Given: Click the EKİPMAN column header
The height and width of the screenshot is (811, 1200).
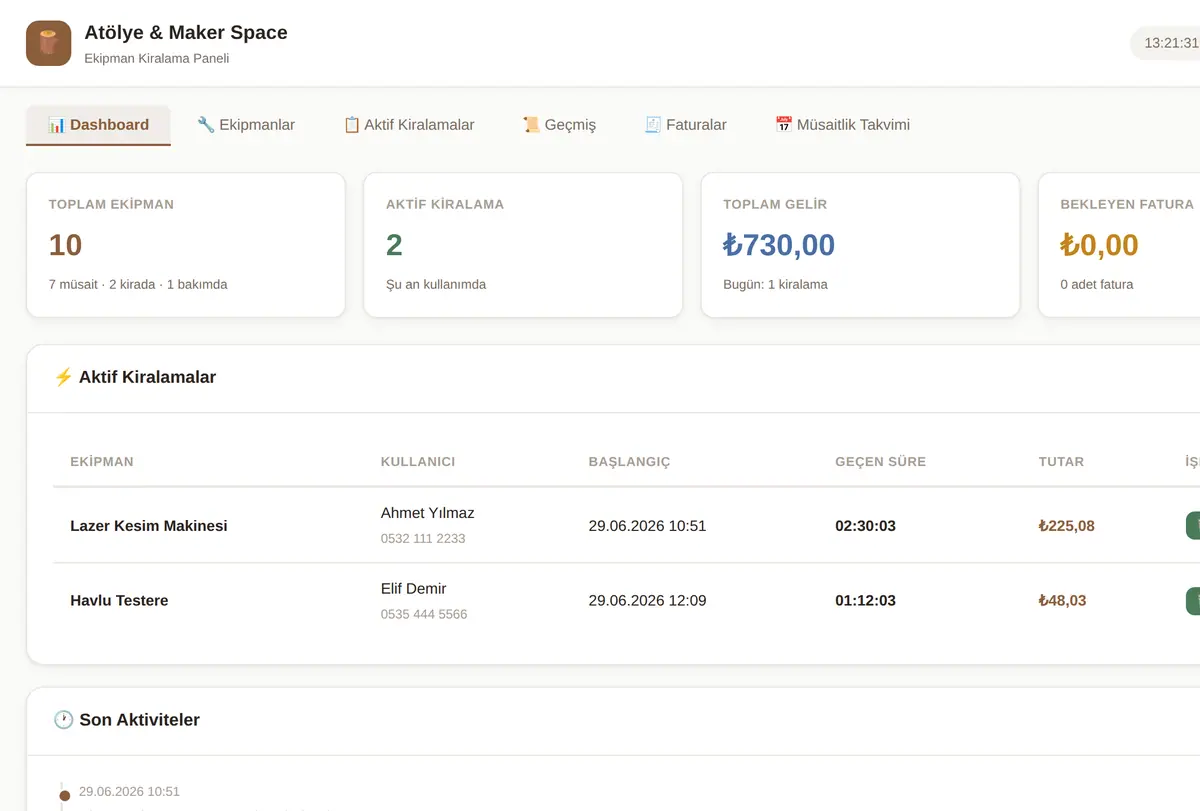Looking at the screenshot, I should click(102, 462).
